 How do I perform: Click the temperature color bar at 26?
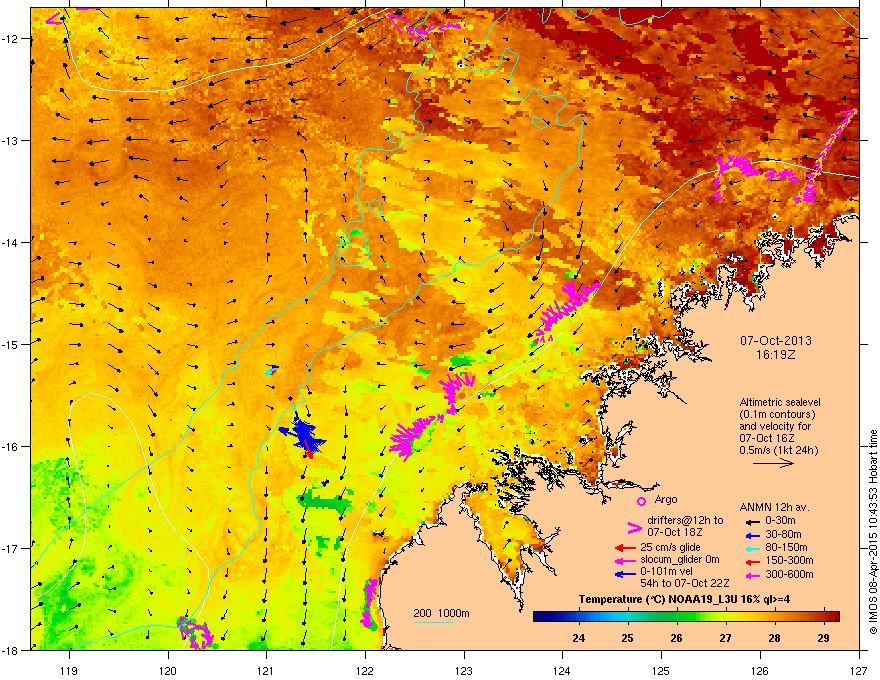676,617
